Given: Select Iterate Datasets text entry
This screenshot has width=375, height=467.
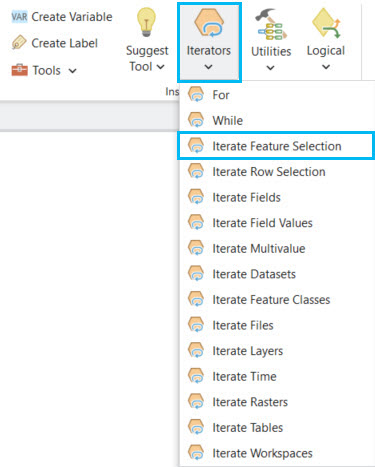Looking at the screenshot, I should coord(254,274).
